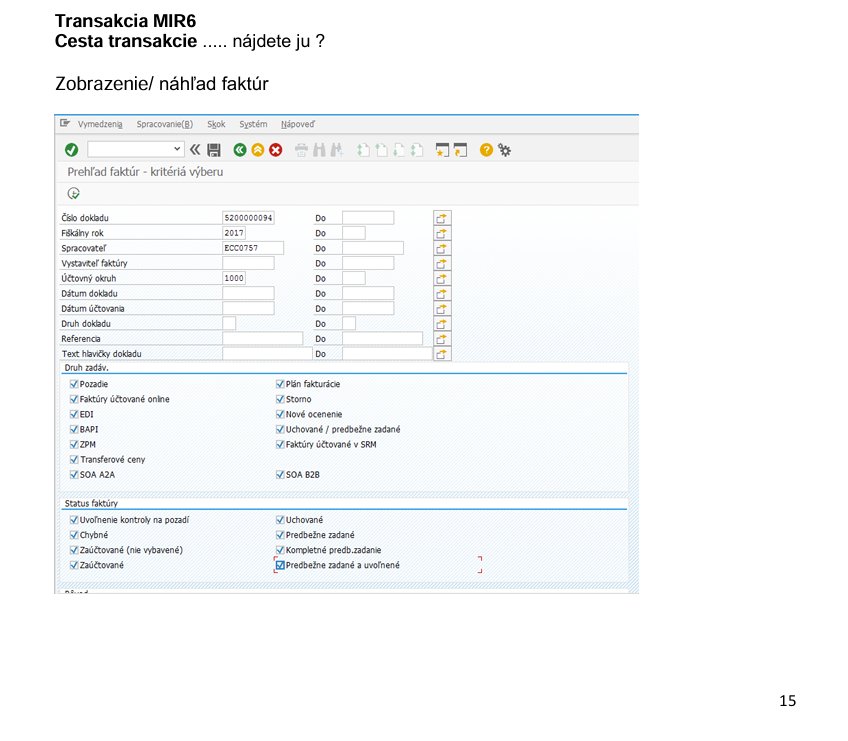Screen dimensions: 848x741
Task: Open the layout customization gear icon
Action: [504, 150]
